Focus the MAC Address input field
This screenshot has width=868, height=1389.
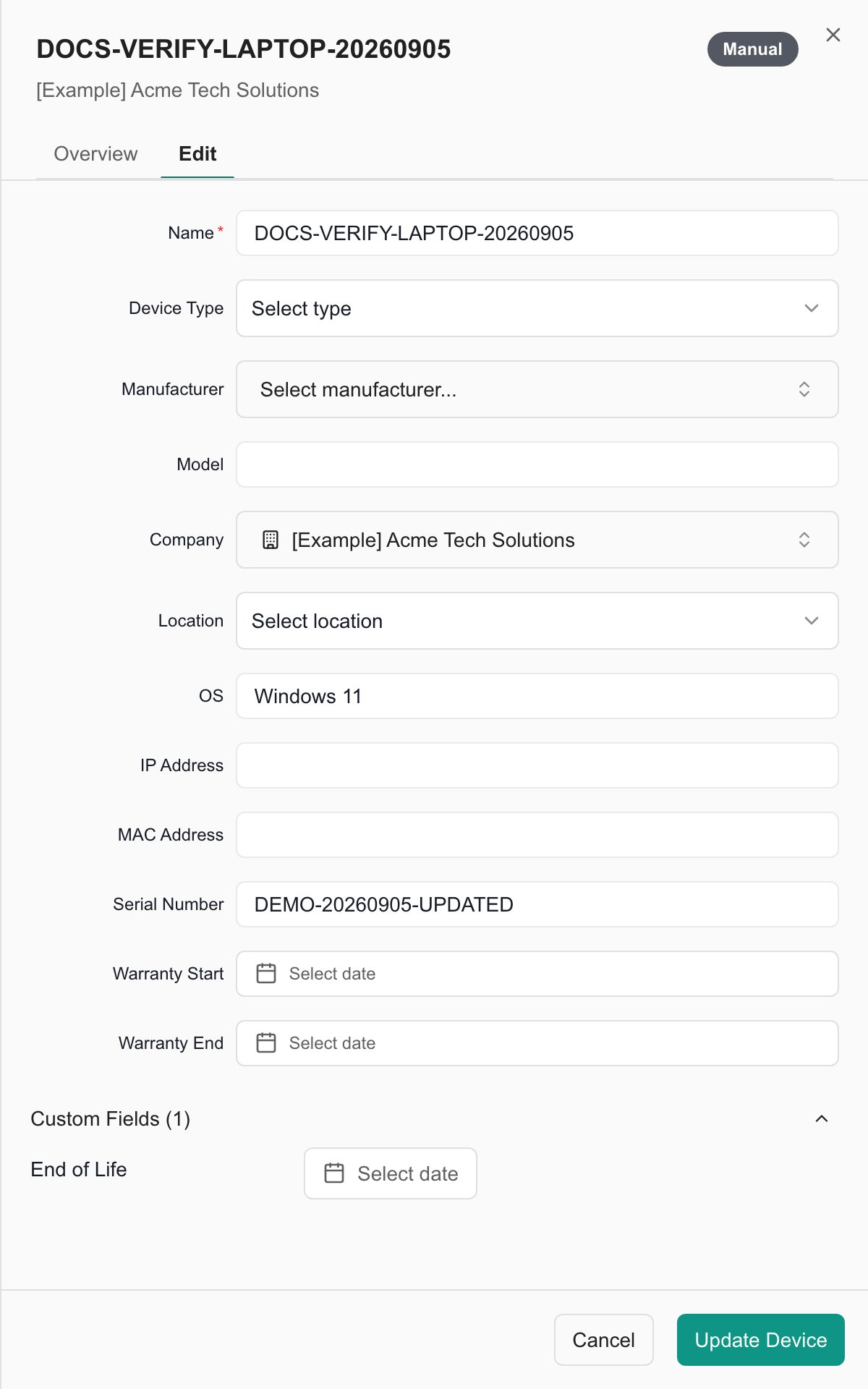click(x=537, y=835)
